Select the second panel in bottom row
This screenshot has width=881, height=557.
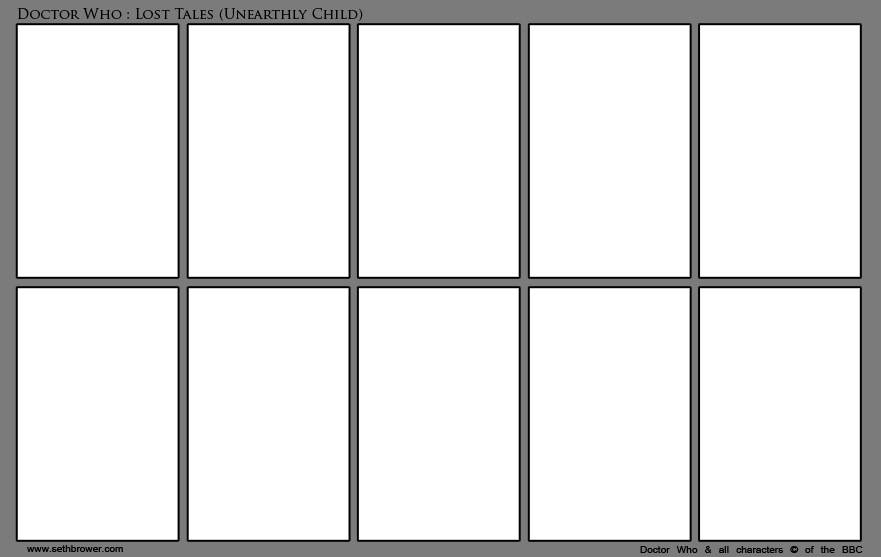click(269, 414)
